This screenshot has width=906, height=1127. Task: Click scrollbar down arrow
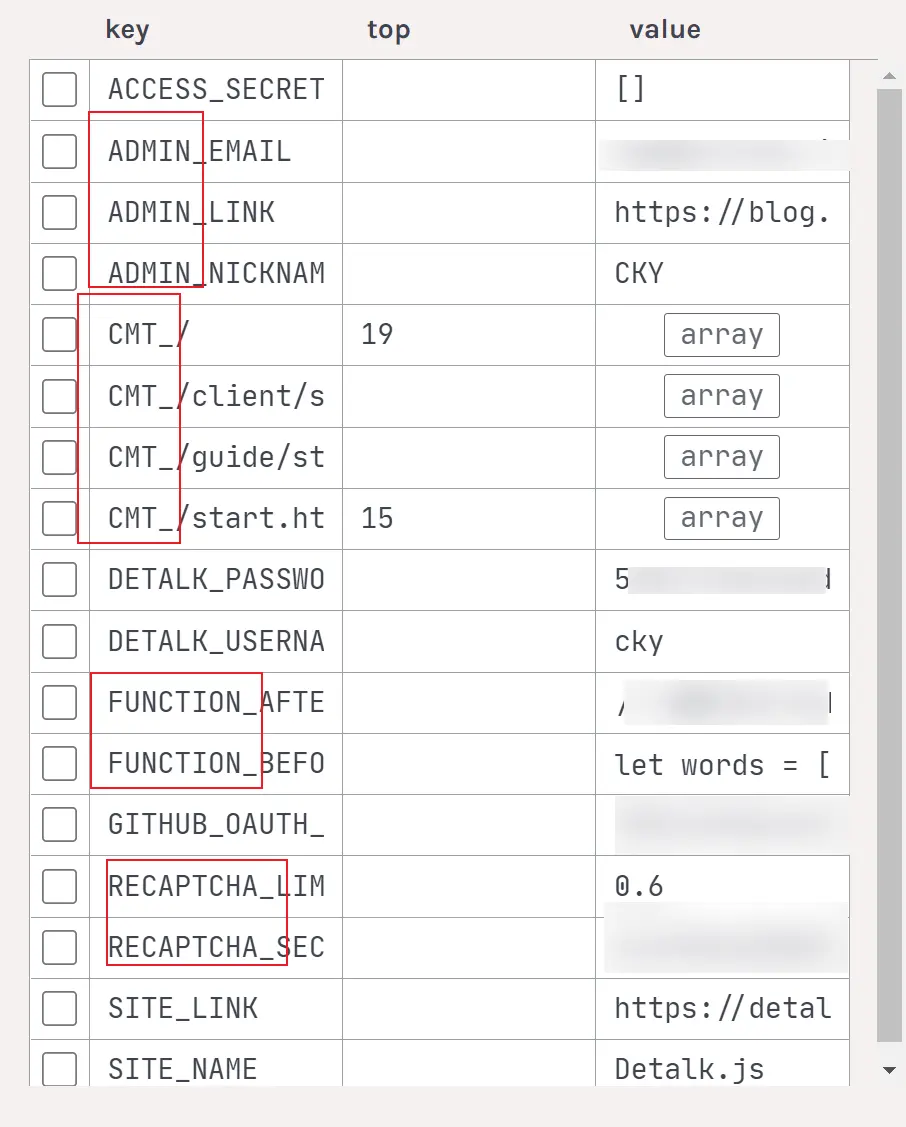(889, 1070)
